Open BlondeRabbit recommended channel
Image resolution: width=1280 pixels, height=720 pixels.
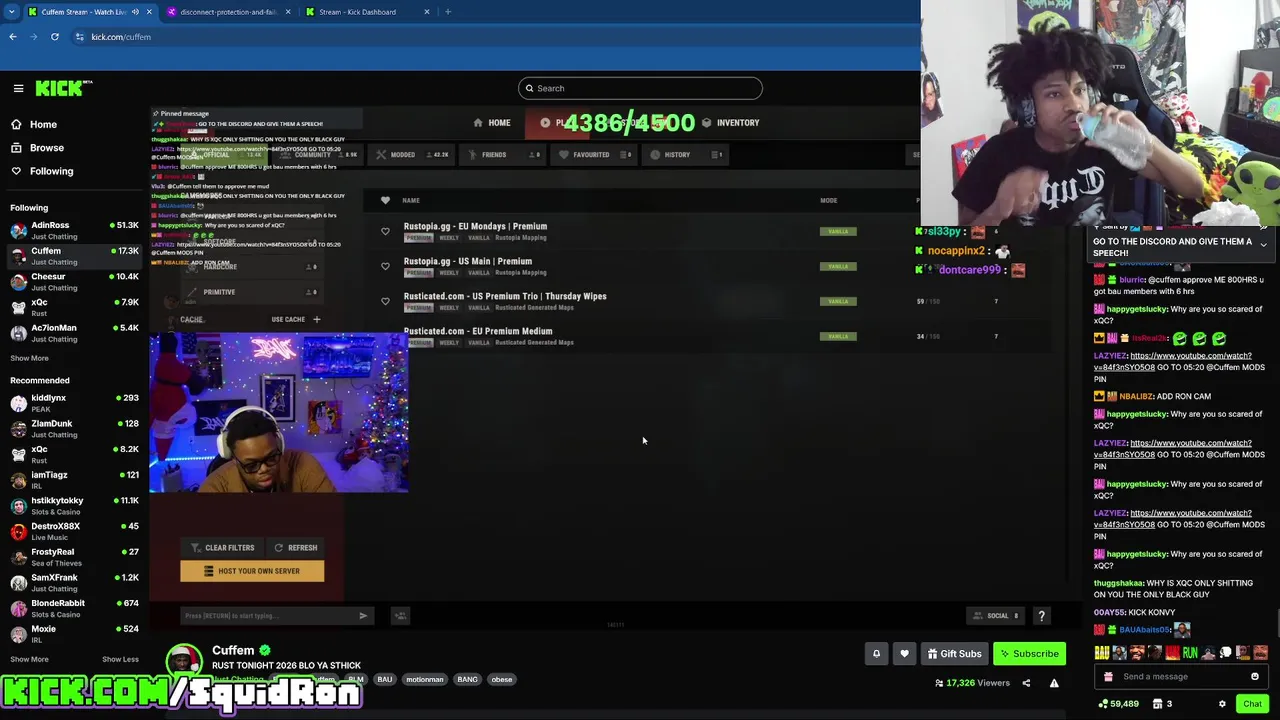(72, 608)
